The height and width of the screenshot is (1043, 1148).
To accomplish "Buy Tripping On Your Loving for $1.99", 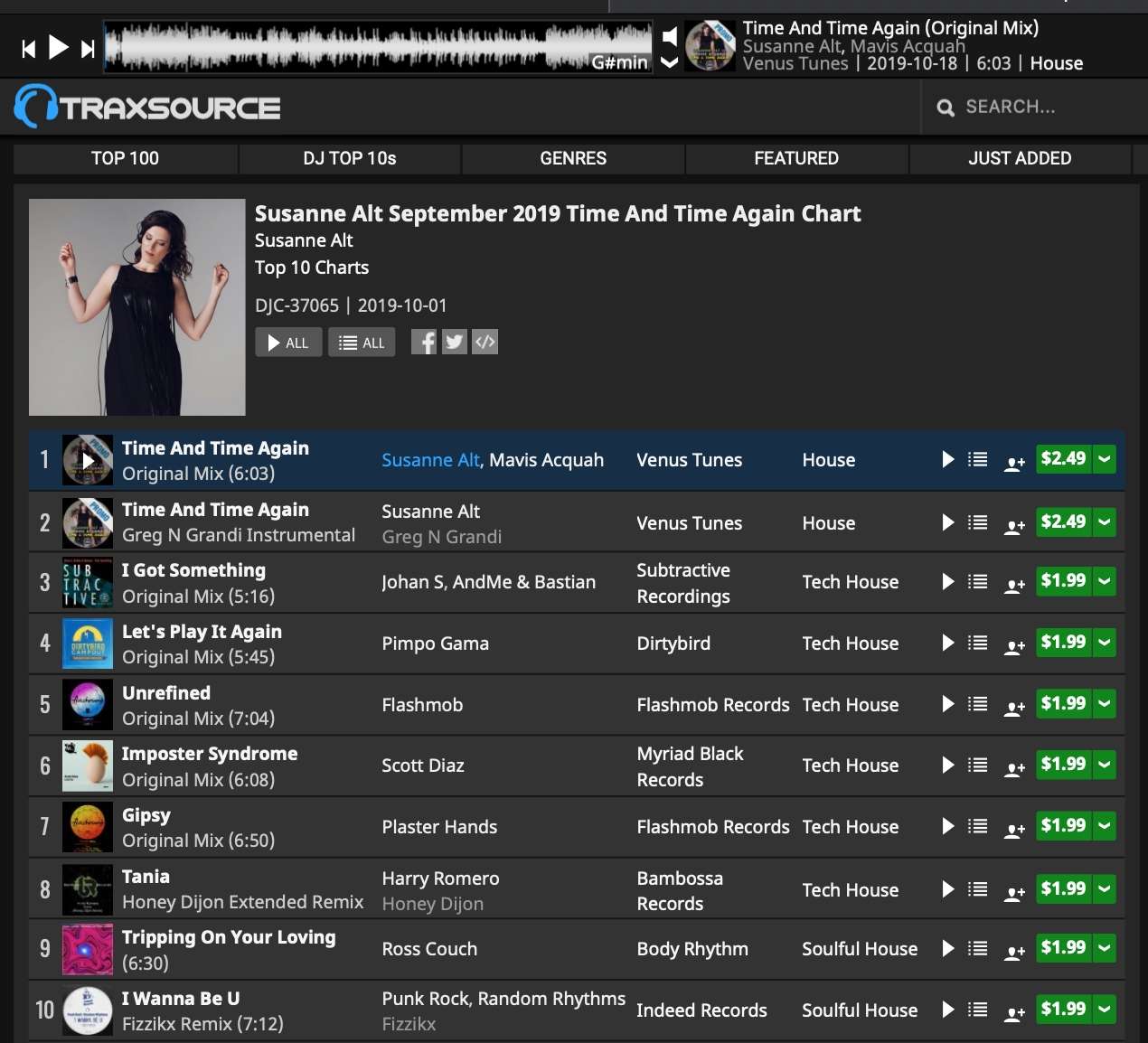I will pyautogui.click(x=1063, y=948).
